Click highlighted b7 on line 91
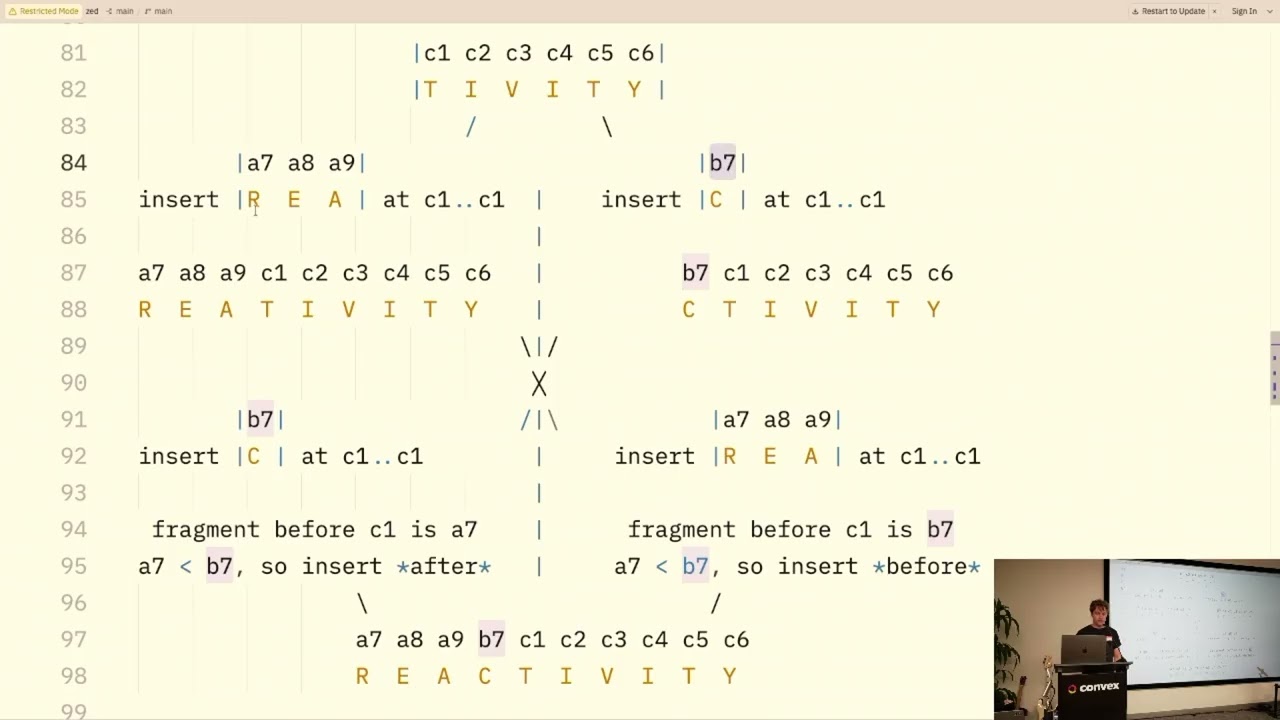 [260, 420]
